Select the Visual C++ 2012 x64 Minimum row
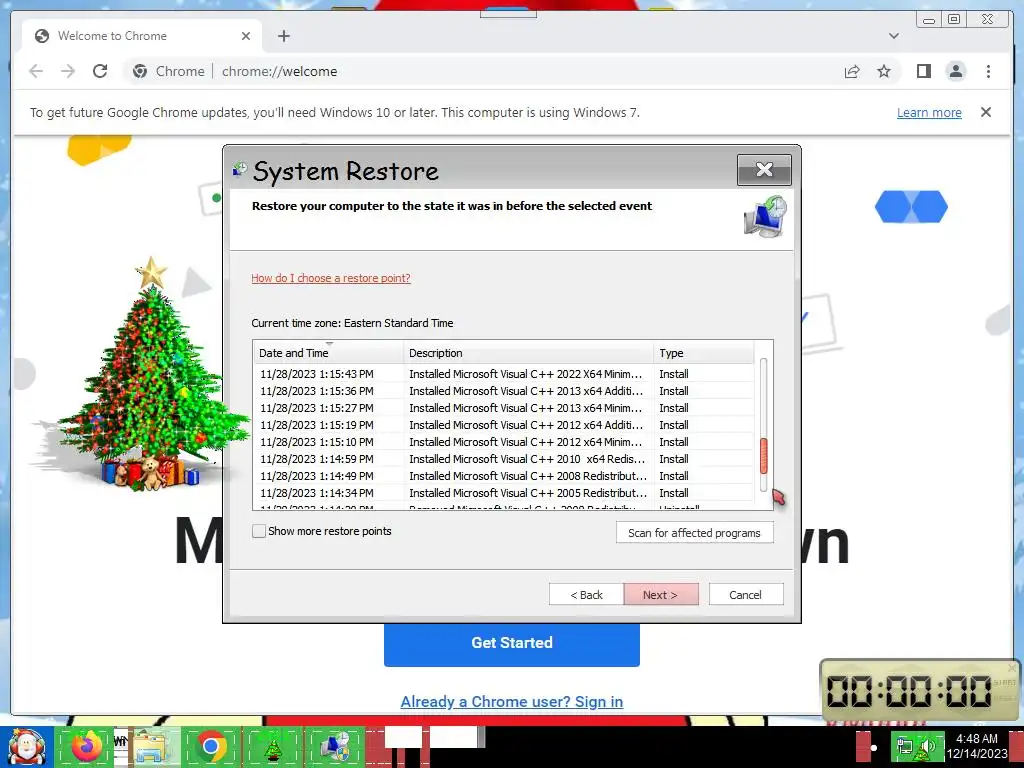Viewport: 1024px width, 768px height. coord(504,442)
